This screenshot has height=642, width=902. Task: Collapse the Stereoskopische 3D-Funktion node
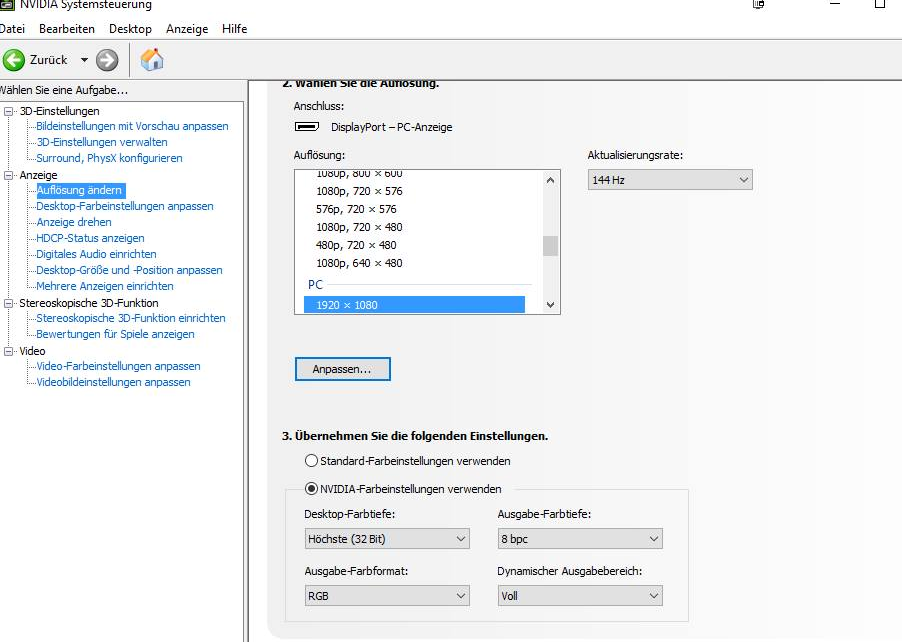[x=9, y=303]
